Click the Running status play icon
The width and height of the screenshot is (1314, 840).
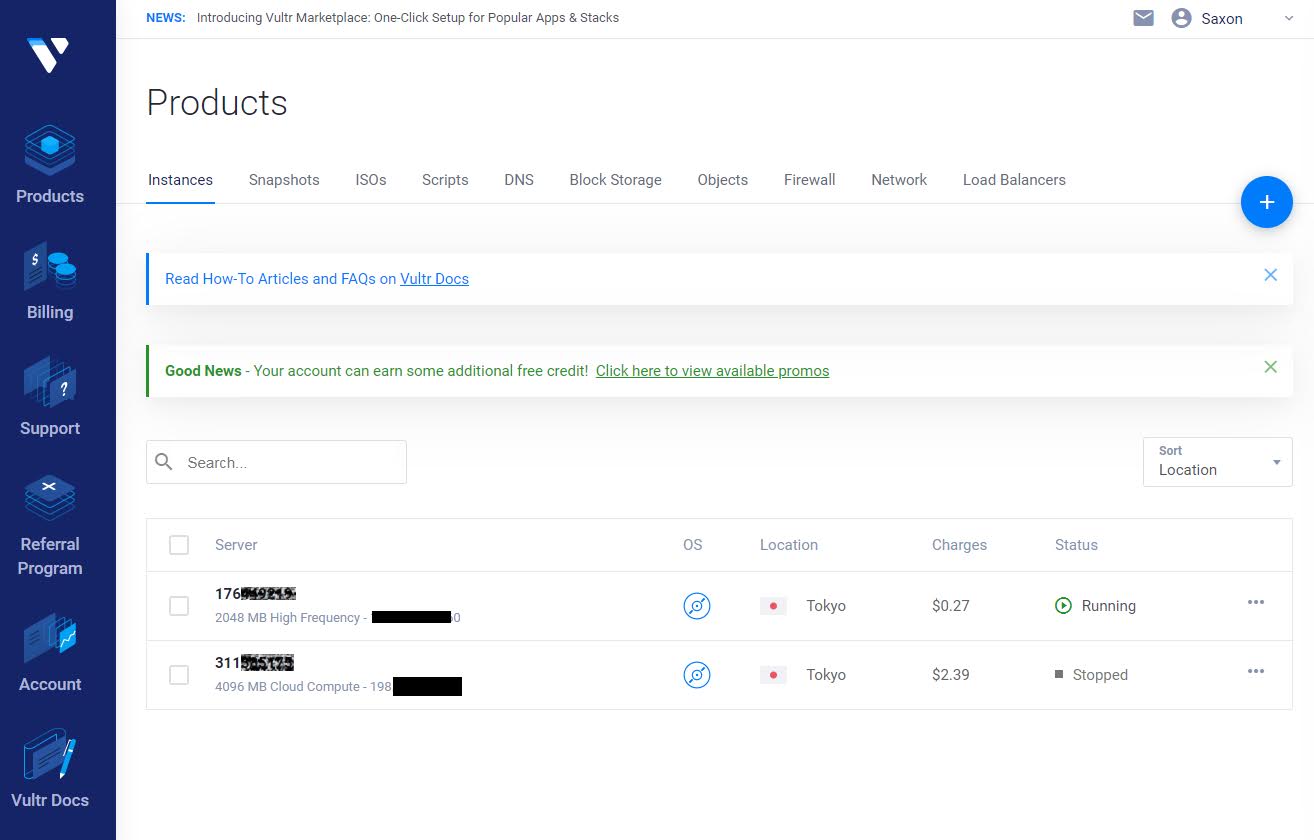tap(1063, 605)
